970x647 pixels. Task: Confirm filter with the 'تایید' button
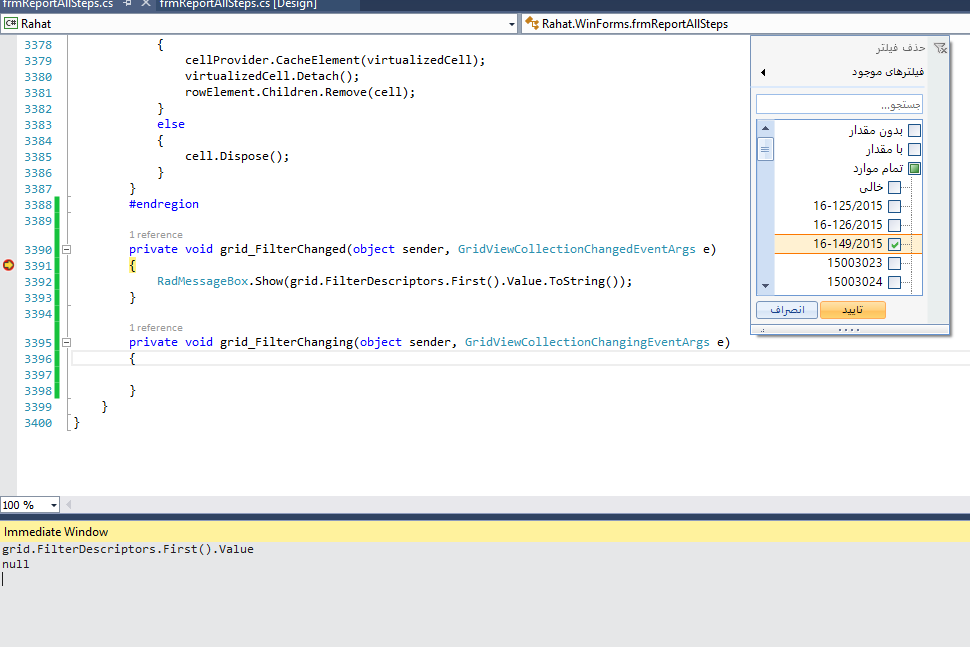pos(852,310)
